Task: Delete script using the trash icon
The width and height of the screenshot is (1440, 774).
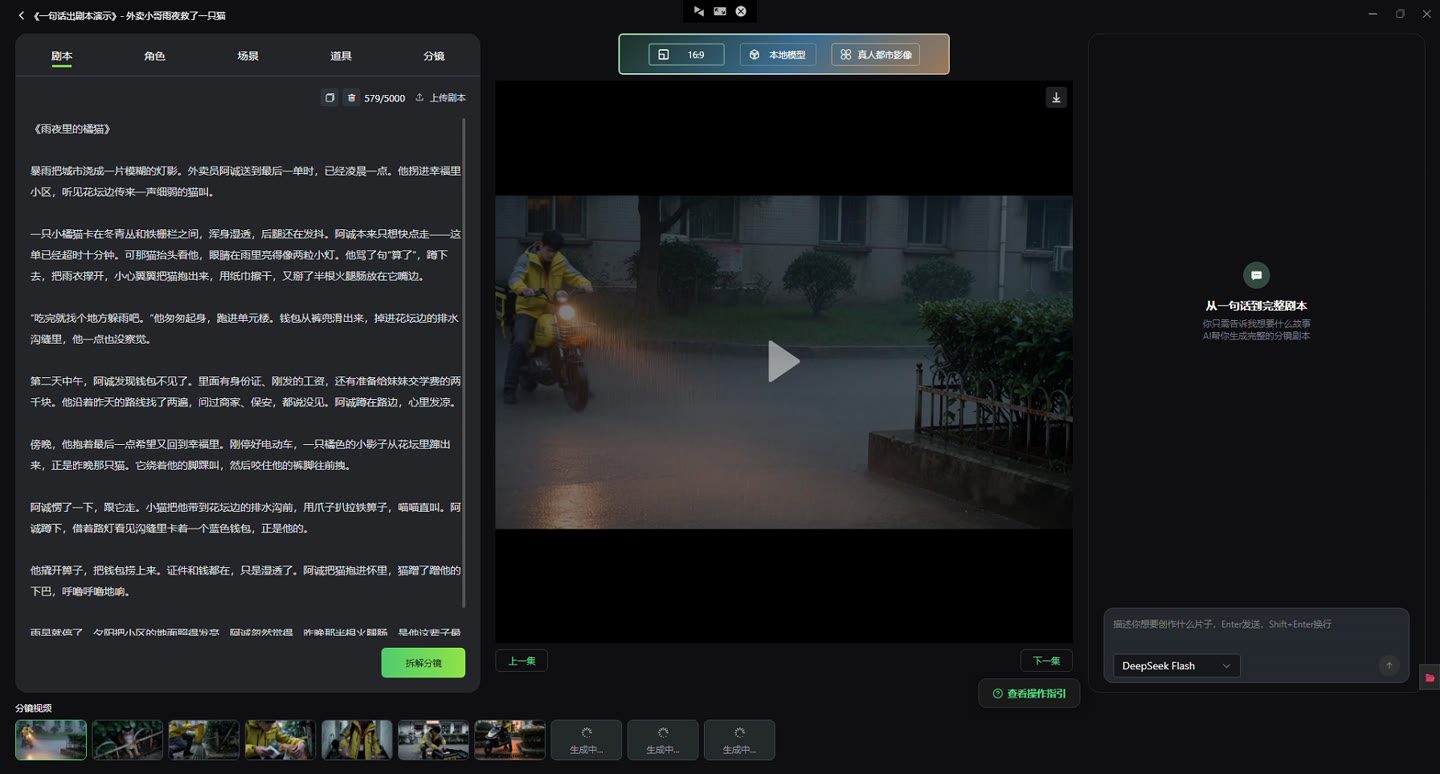Action: click(351, 98)
